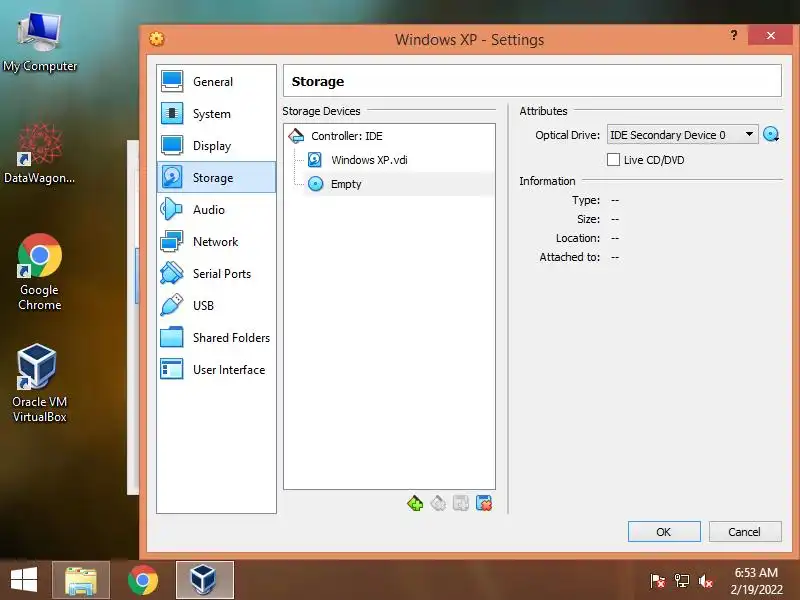
Task: Close the Windows XP Settings dialog
Action: point(770,35)
